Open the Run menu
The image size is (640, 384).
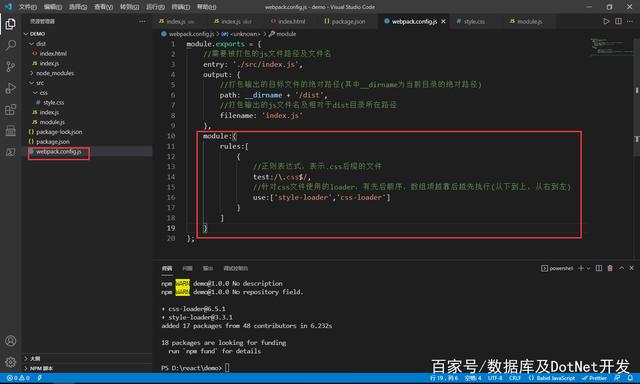[x=155, y=7]
